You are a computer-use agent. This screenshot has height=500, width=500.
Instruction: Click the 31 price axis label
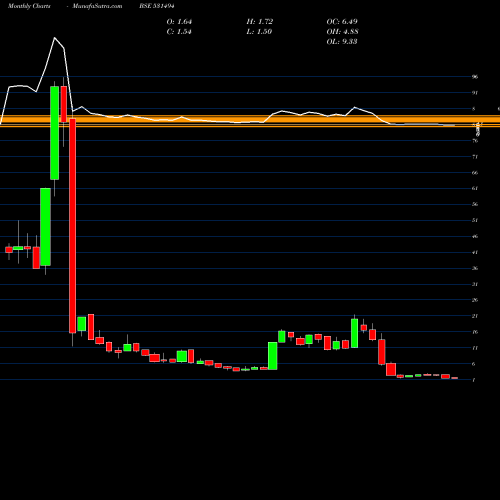475,284
